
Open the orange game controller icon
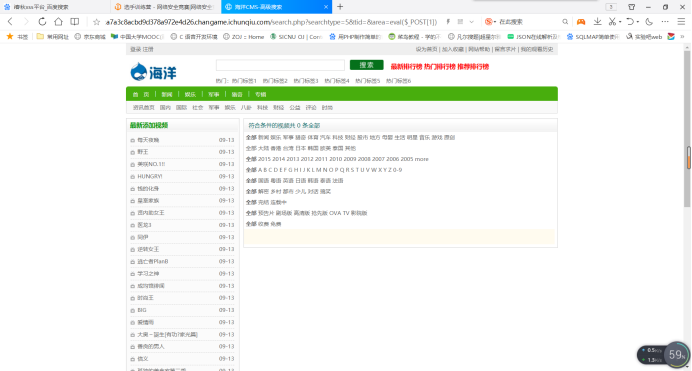[x=581, y=22]
